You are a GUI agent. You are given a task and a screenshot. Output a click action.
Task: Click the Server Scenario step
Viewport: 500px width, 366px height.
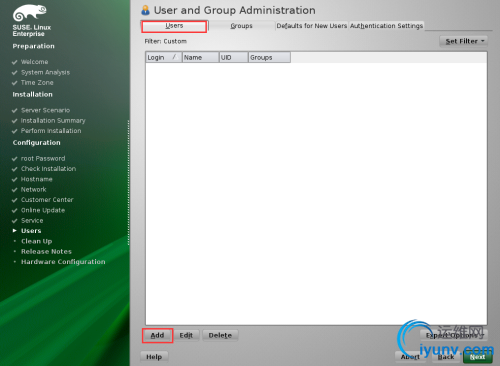coord(45,110)
